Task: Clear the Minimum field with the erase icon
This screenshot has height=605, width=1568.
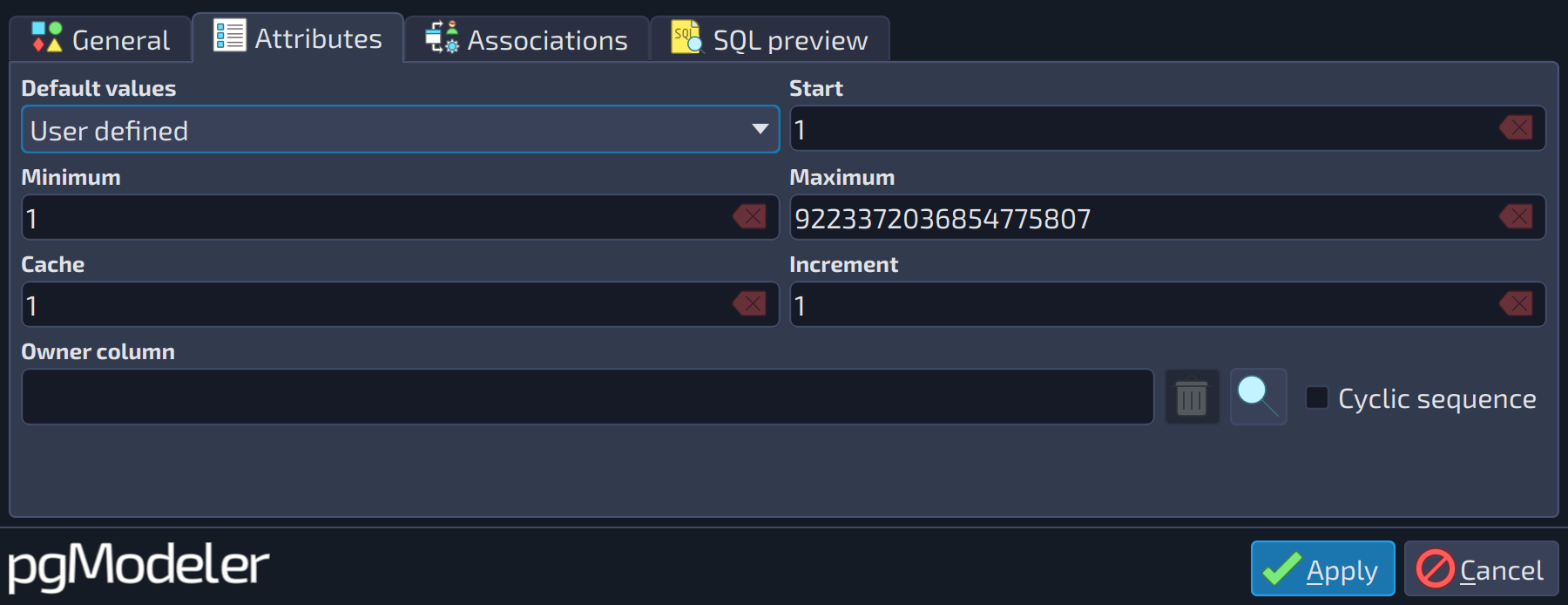Action: (x=750, y=216)
